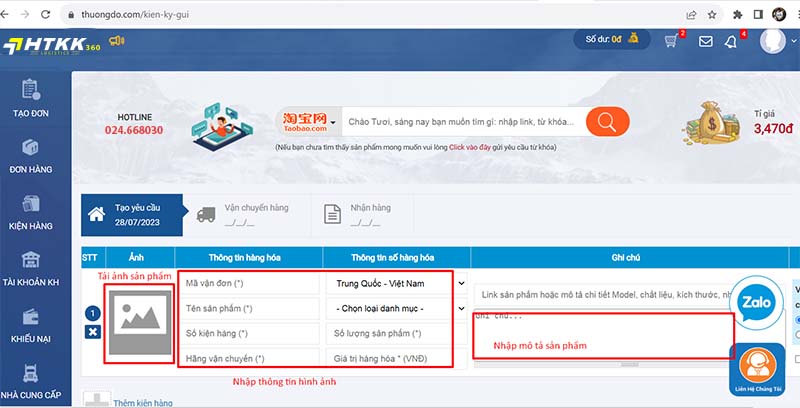
Task: Focus the Số kiện hàng field
Action: coord(250,333)
